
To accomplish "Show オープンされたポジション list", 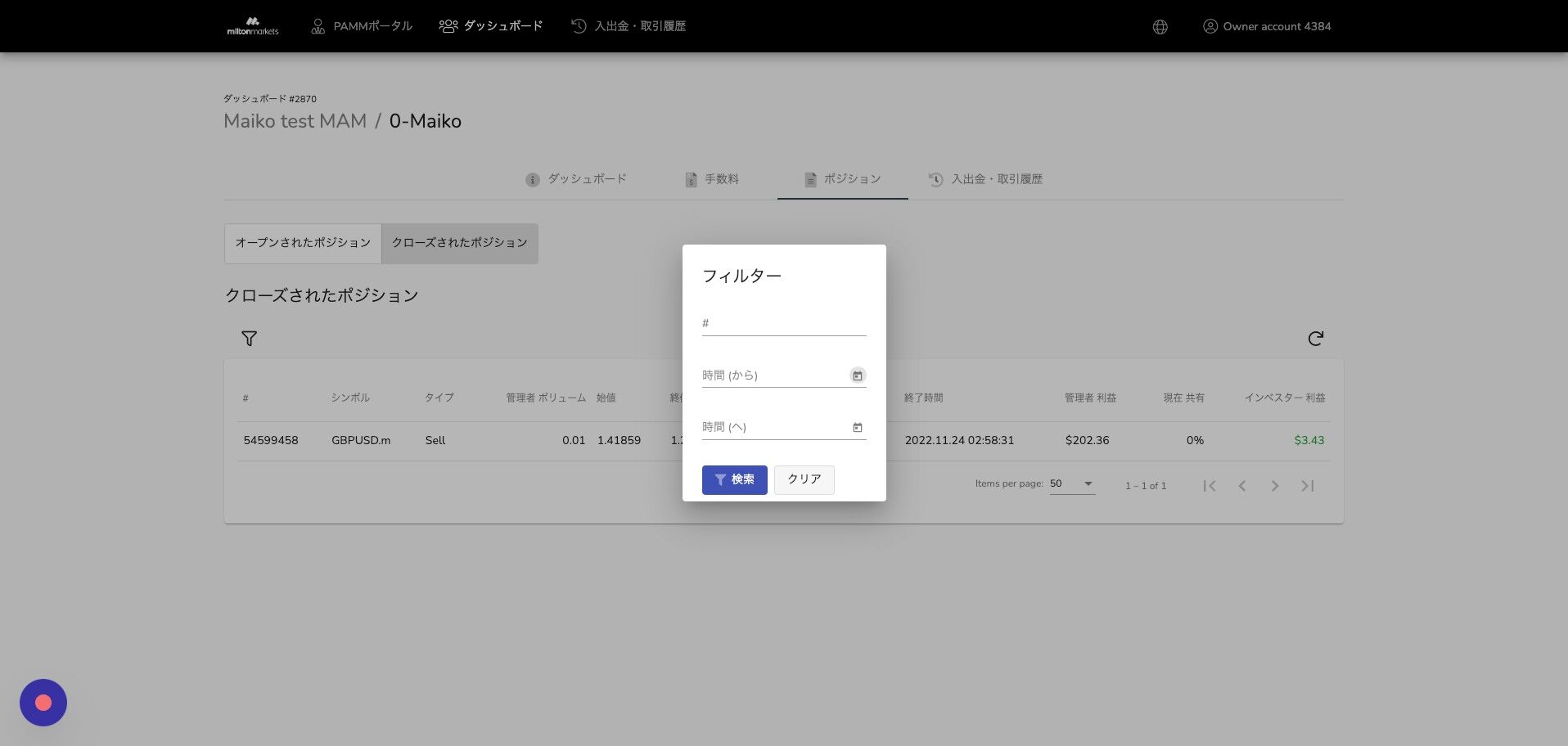I will click(303, 243).
